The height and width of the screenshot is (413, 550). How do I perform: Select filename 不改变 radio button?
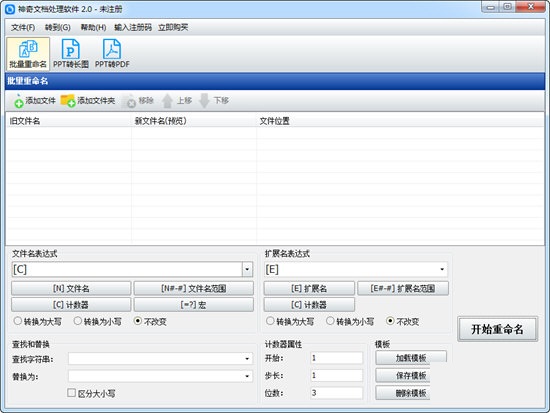(138, 321)
